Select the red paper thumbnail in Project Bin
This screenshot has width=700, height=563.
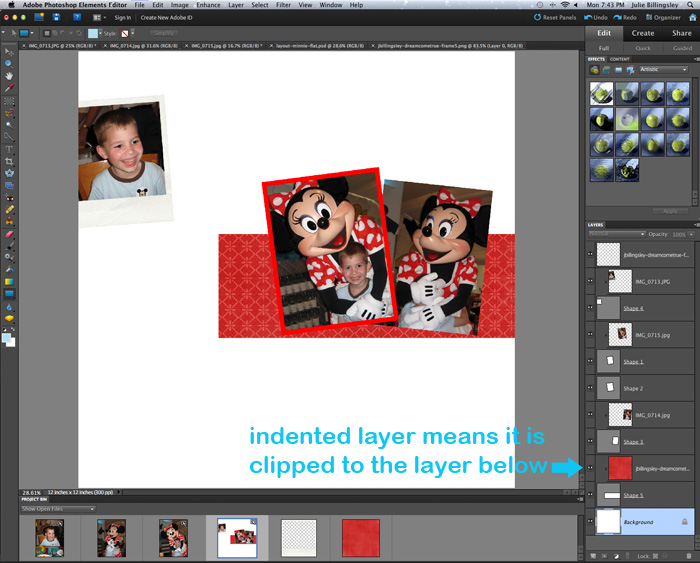click(x=361, y=538)
